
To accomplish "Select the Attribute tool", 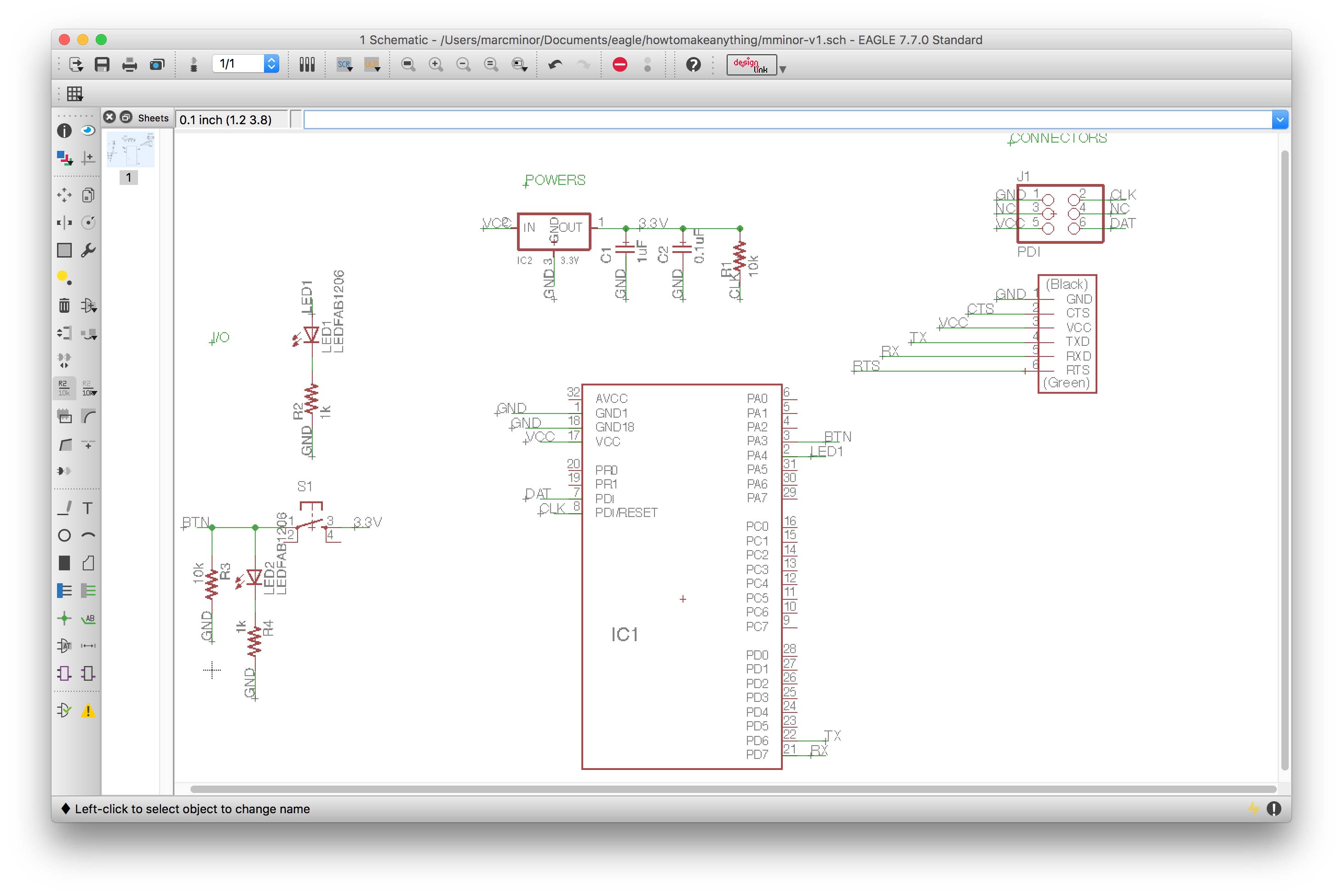I will (64, 646).
